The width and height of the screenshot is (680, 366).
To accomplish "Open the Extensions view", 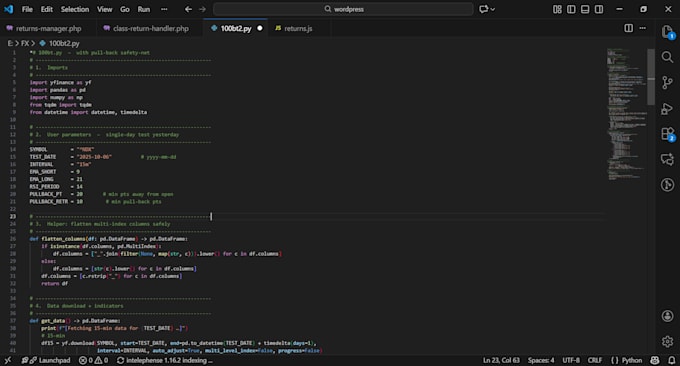I will click(x=667, y=134).
